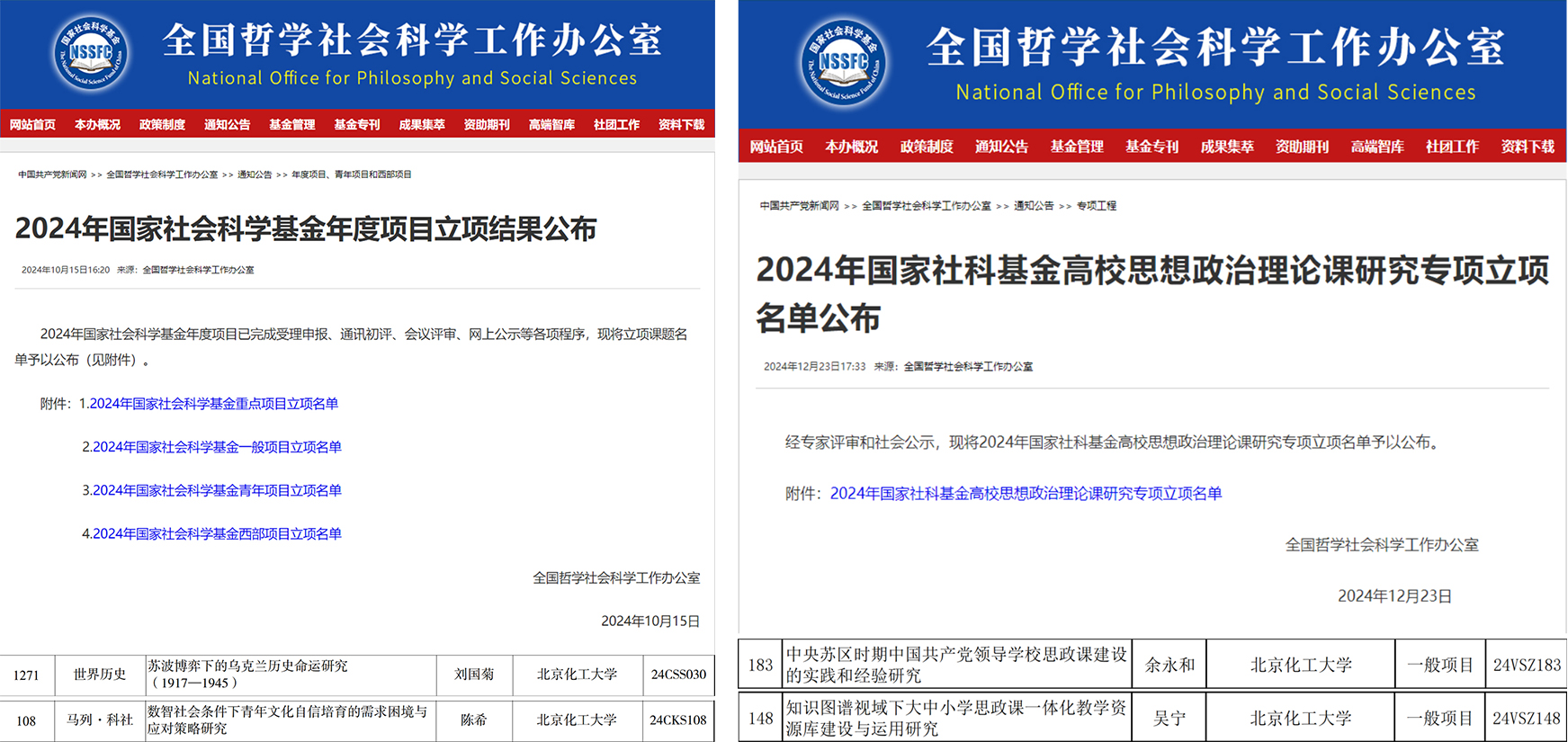Select table cell 世界历史
This screenshot has height=742, width=1568.
[x=100, y=675]
